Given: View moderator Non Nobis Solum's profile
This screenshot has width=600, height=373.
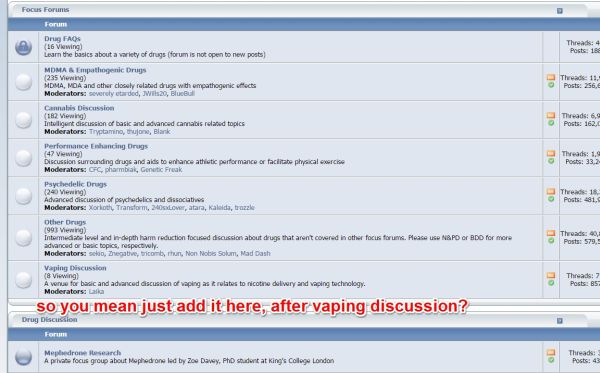Looking at the screenshot, I should click(211, 254).
